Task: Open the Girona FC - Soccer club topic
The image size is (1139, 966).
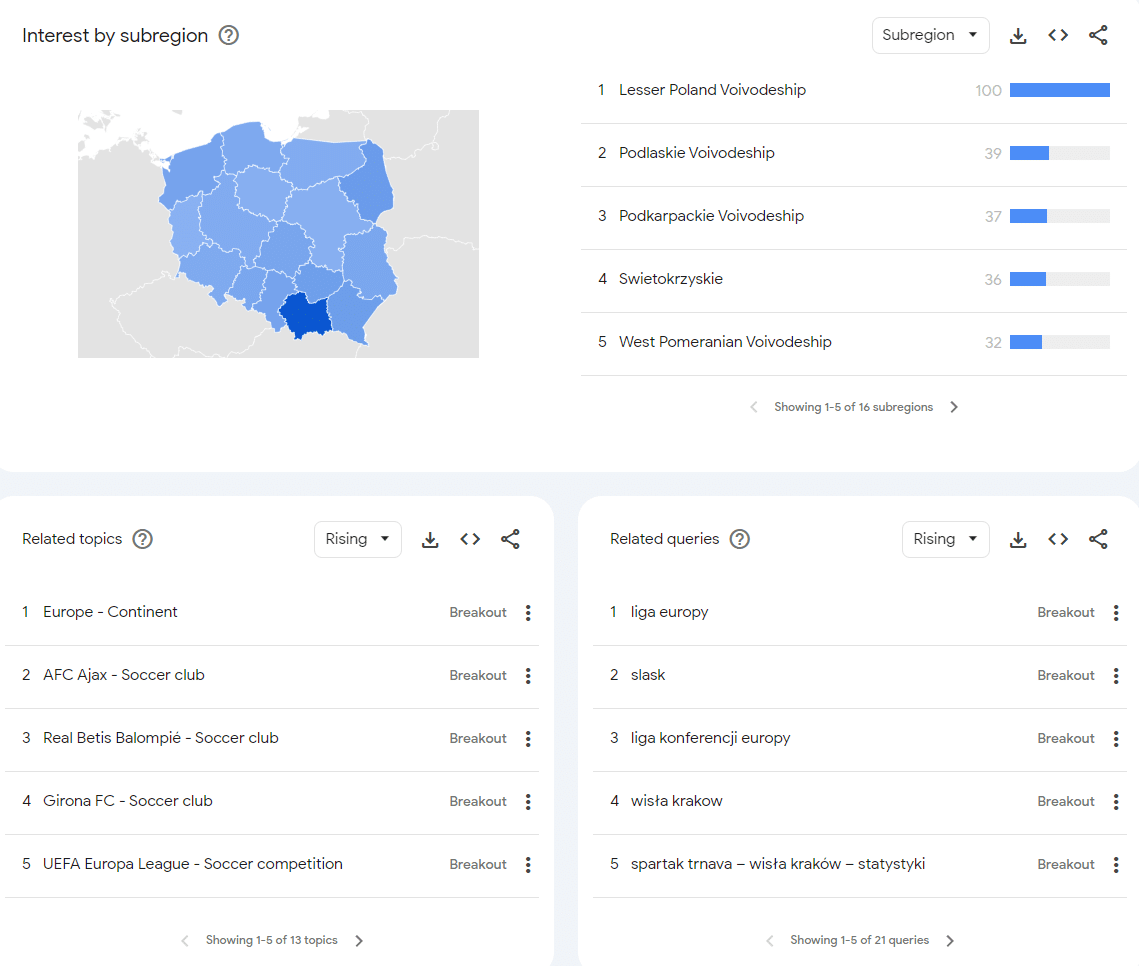Action: point(128,800)
